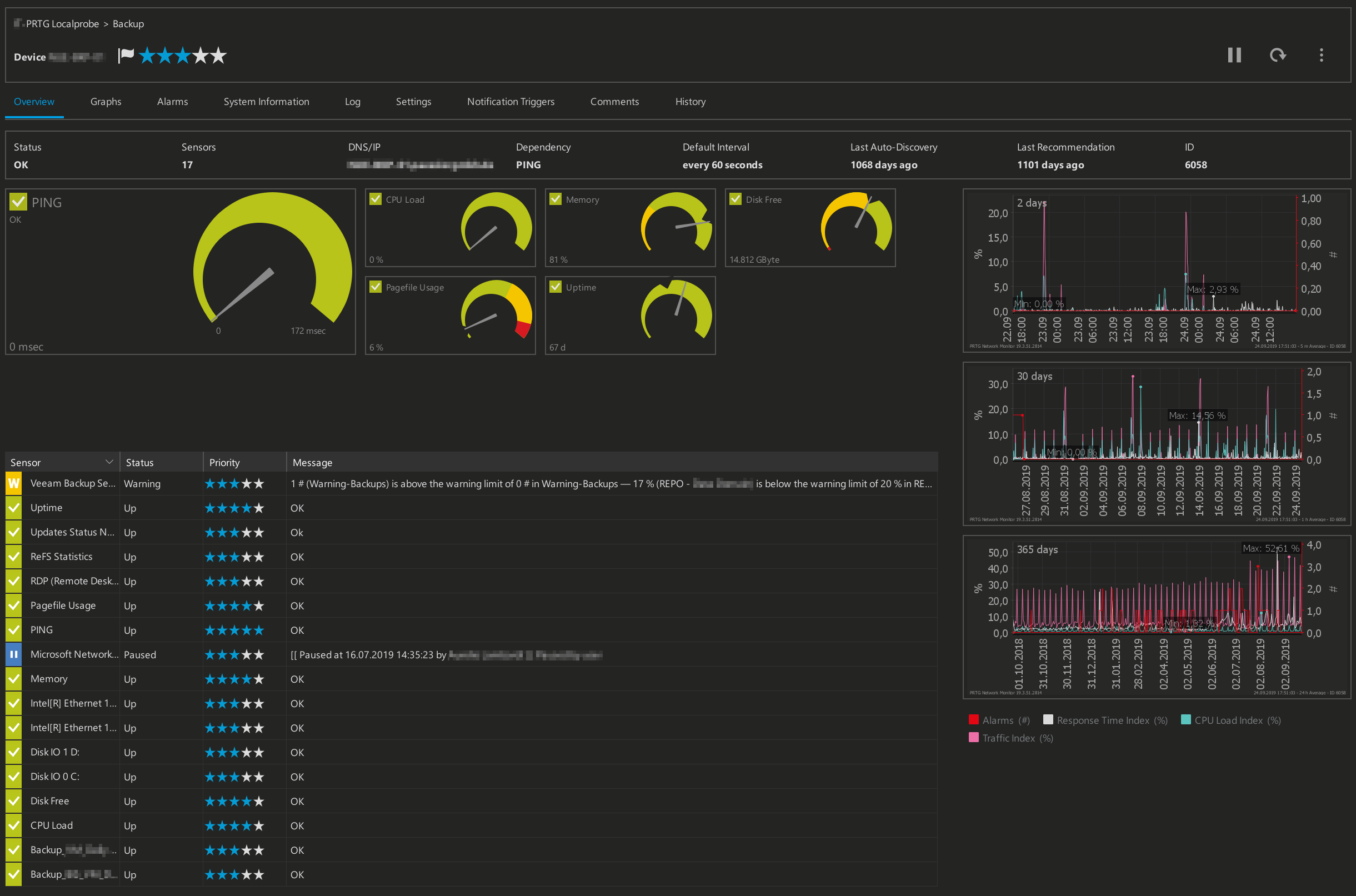Open the System Information tab
This screenshot has height=896, width=1356.
click(266, 101)
